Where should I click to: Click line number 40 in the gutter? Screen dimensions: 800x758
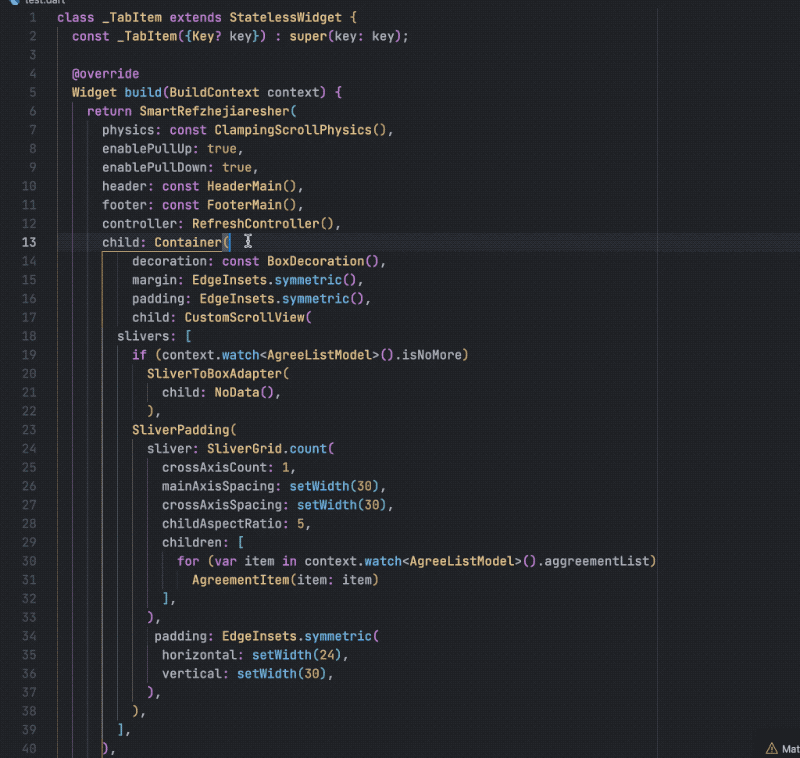[x=29, y=748]
